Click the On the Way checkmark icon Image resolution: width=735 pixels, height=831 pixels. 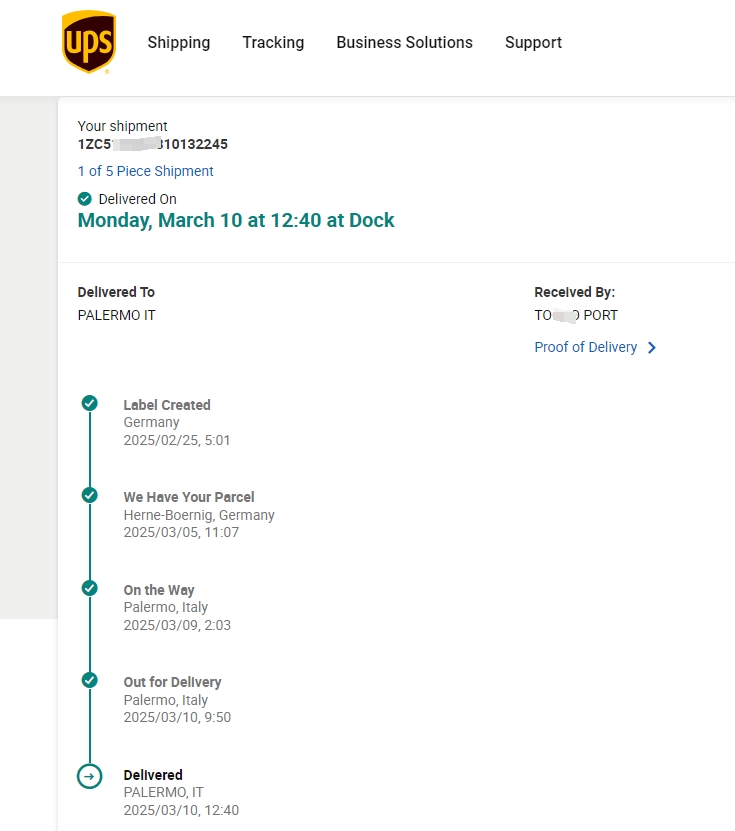pyautogui.click(x=90, y=588)
